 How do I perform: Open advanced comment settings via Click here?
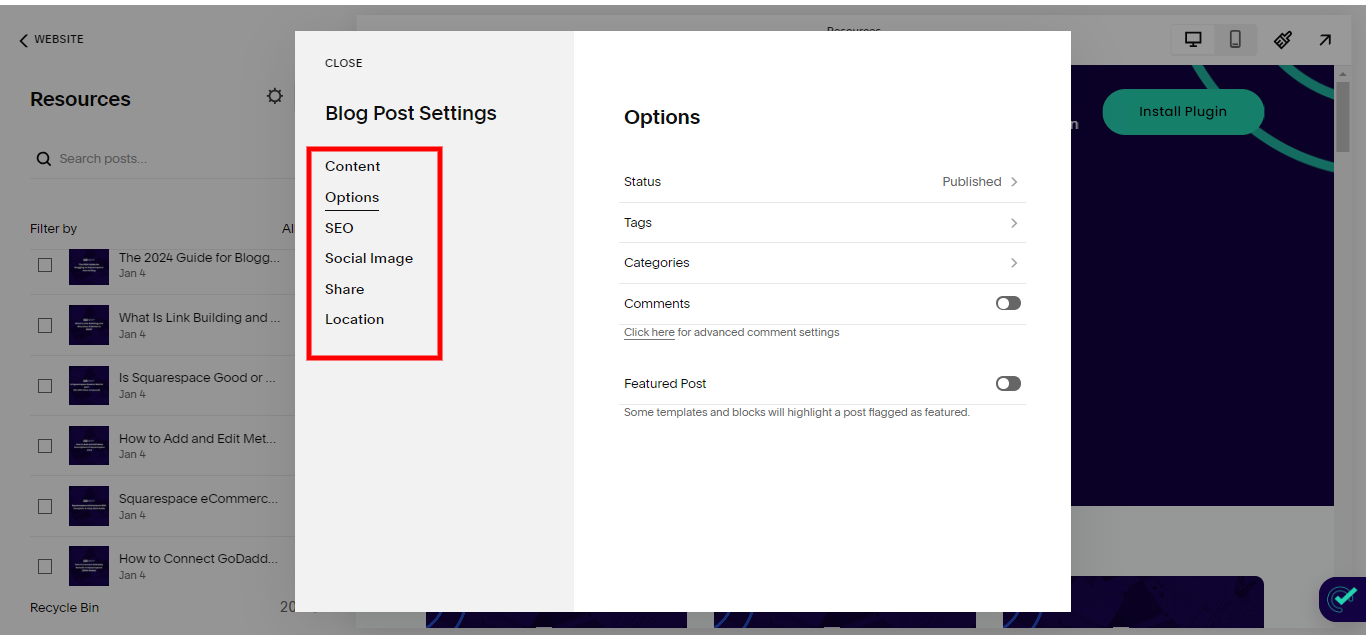[649, 331]
